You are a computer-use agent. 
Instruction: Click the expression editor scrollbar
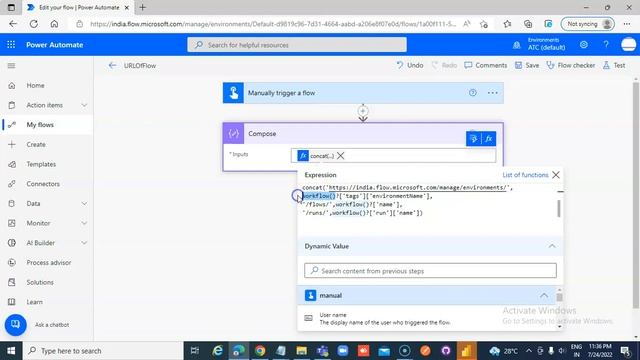pyautogui.click(x=559, y=209)
